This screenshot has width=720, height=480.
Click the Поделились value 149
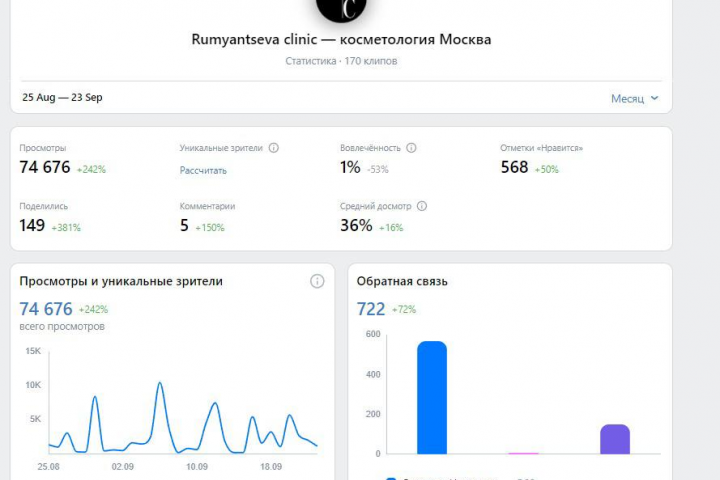point(32,226)
